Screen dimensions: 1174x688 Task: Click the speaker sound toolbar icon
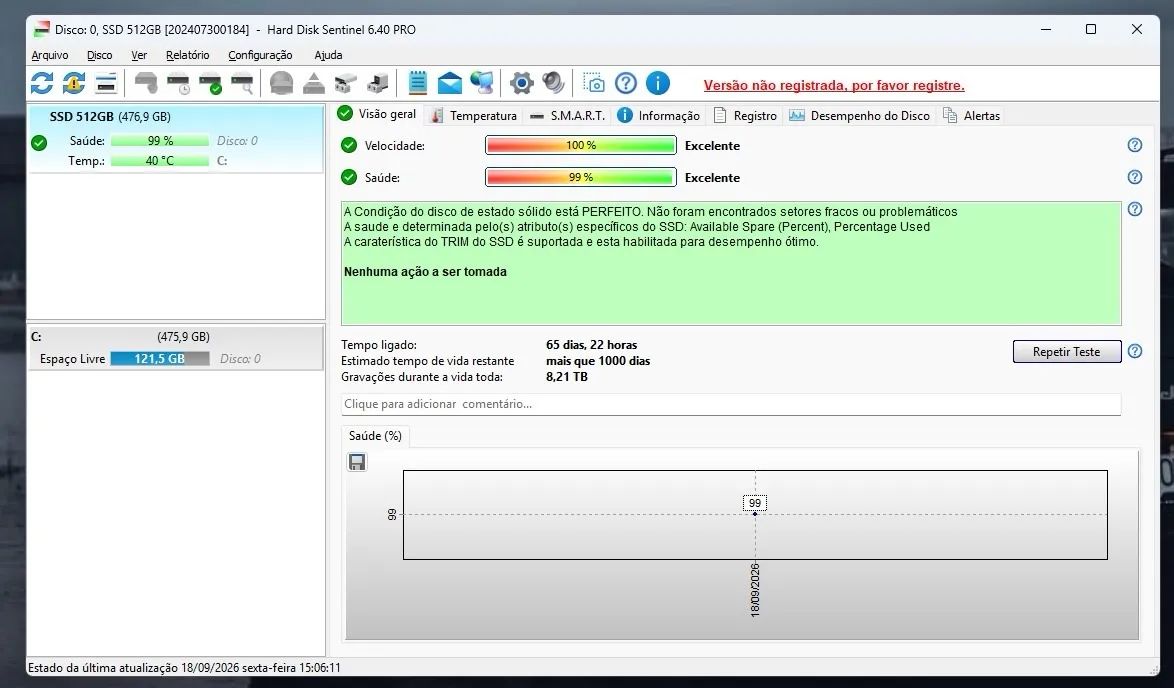click(553, 83)
